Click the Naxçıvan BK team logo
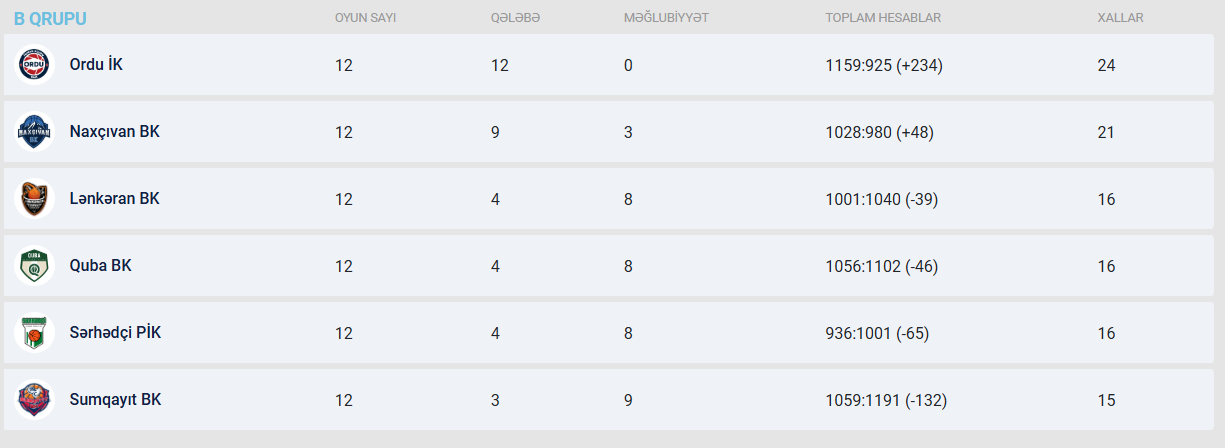This screenshot has height=448, width=1225. click(x=35, y=132)
